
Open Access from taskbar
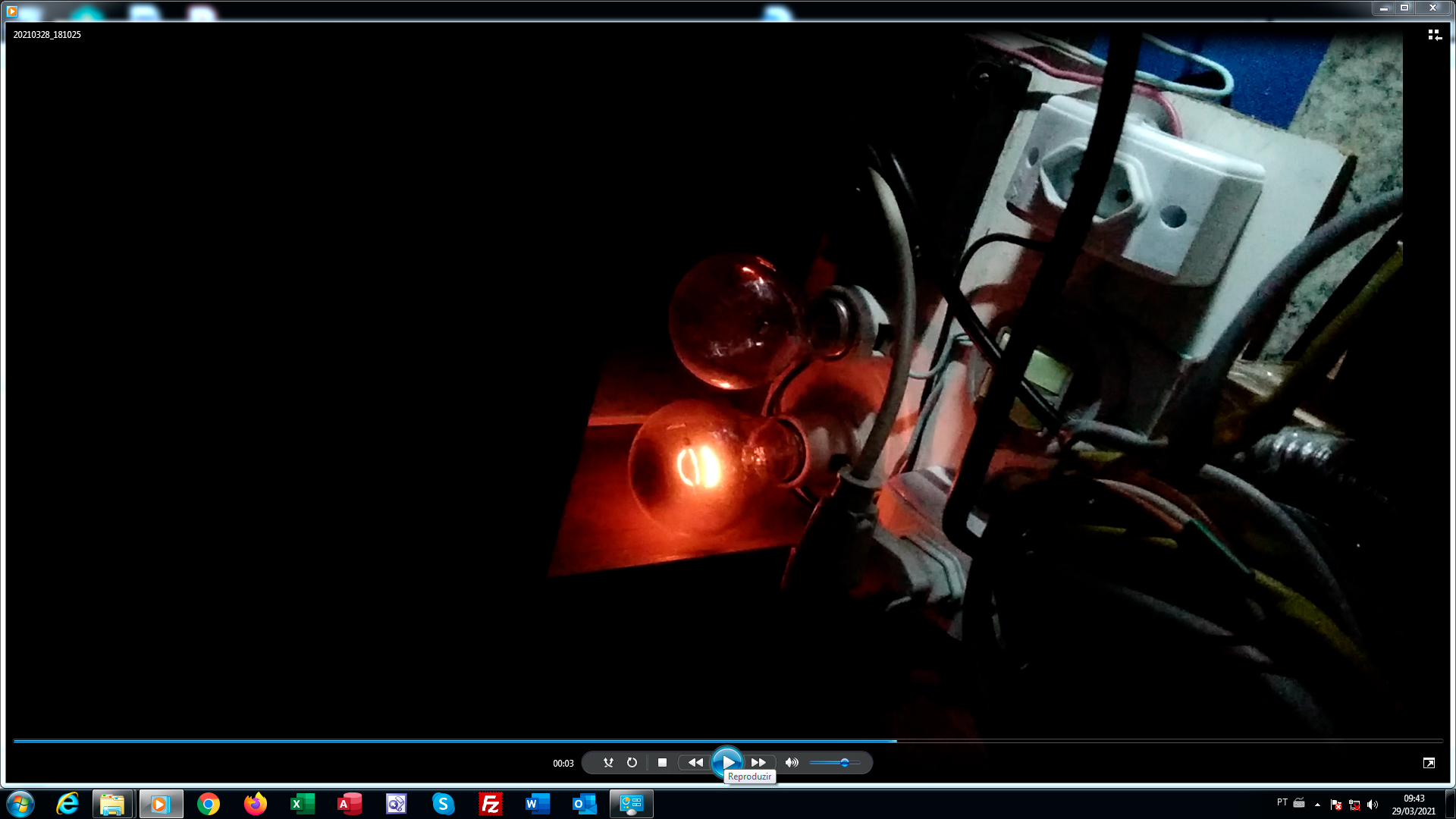point(350,804)
